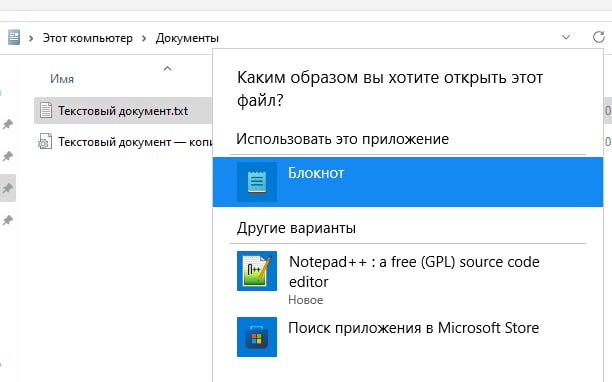Expand the chevron before Документы
This screenshot has width=612, height=382.
[x=144, y=38]
